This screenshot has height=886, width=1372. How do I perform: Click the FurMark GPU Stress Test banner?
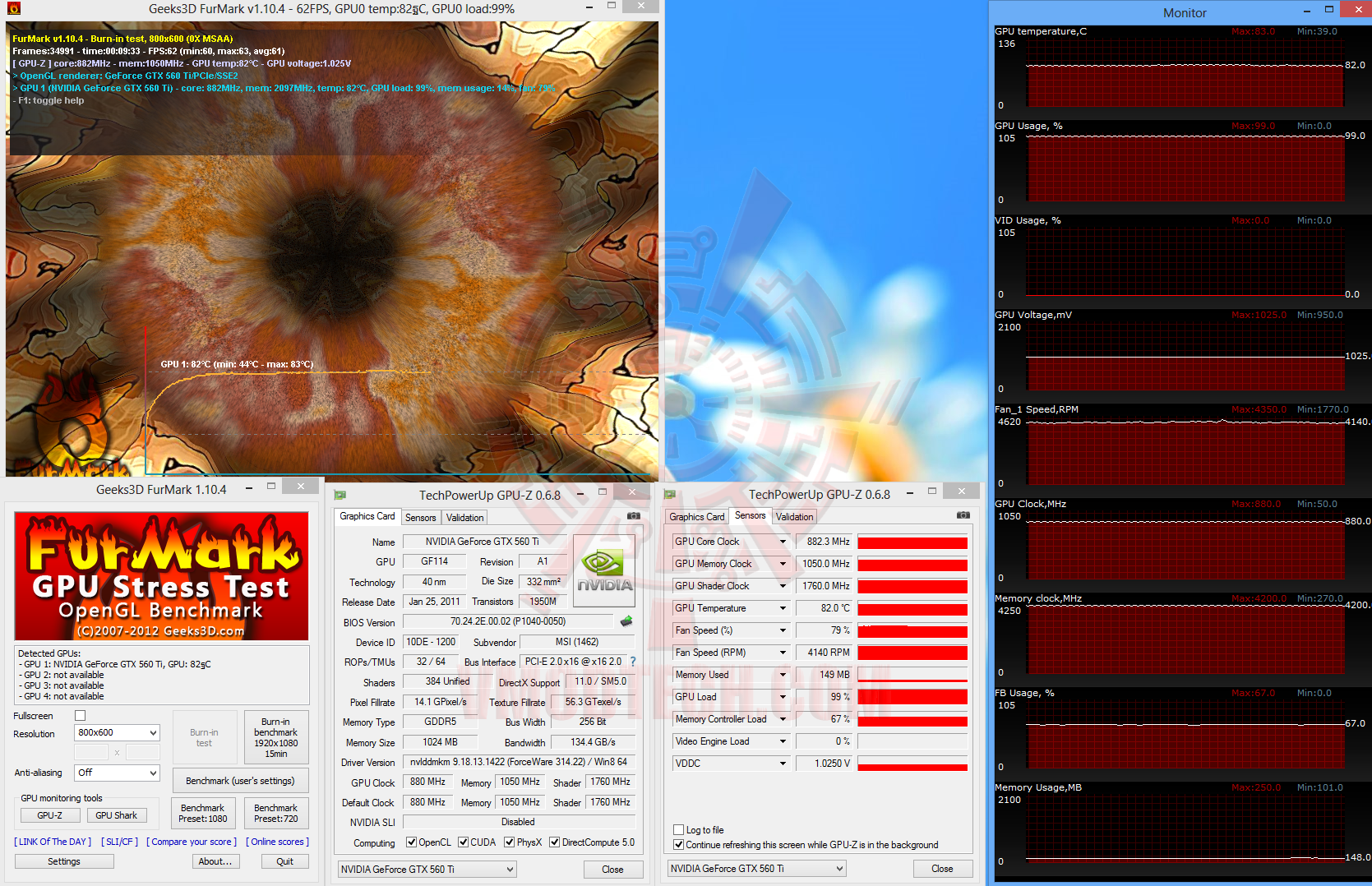click(162, 576)
